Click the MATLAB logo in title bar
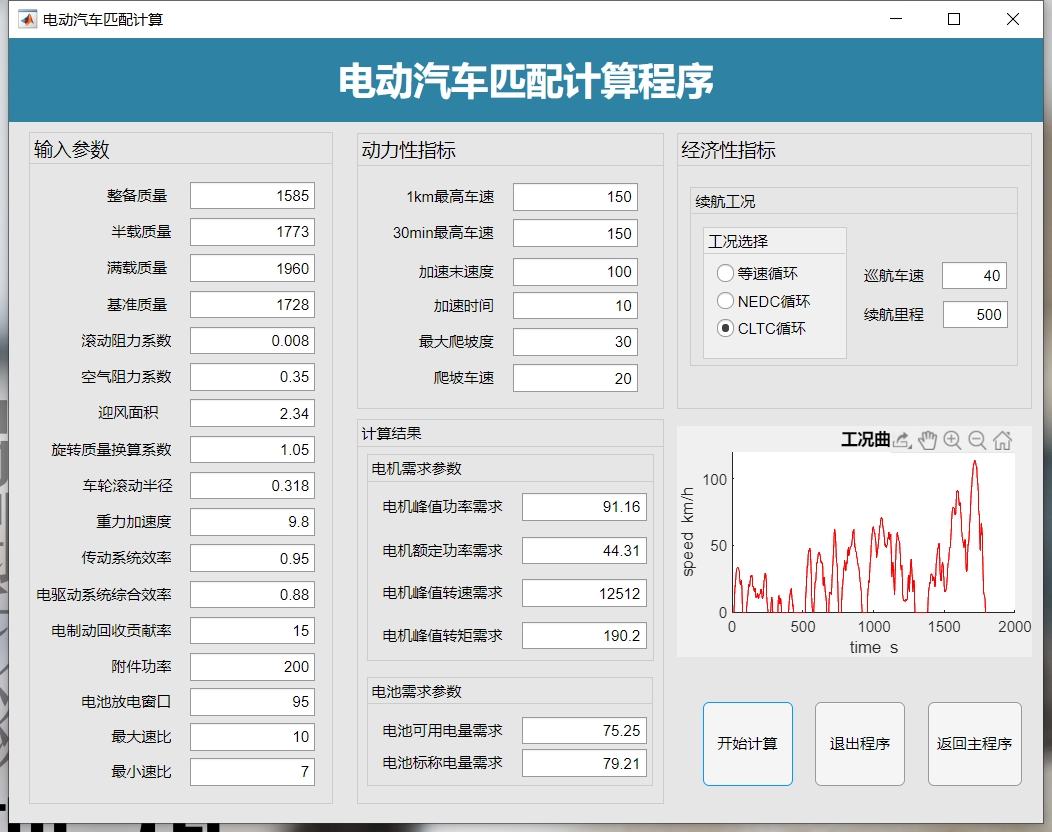The image size is (1052, 832). (27, 19)
